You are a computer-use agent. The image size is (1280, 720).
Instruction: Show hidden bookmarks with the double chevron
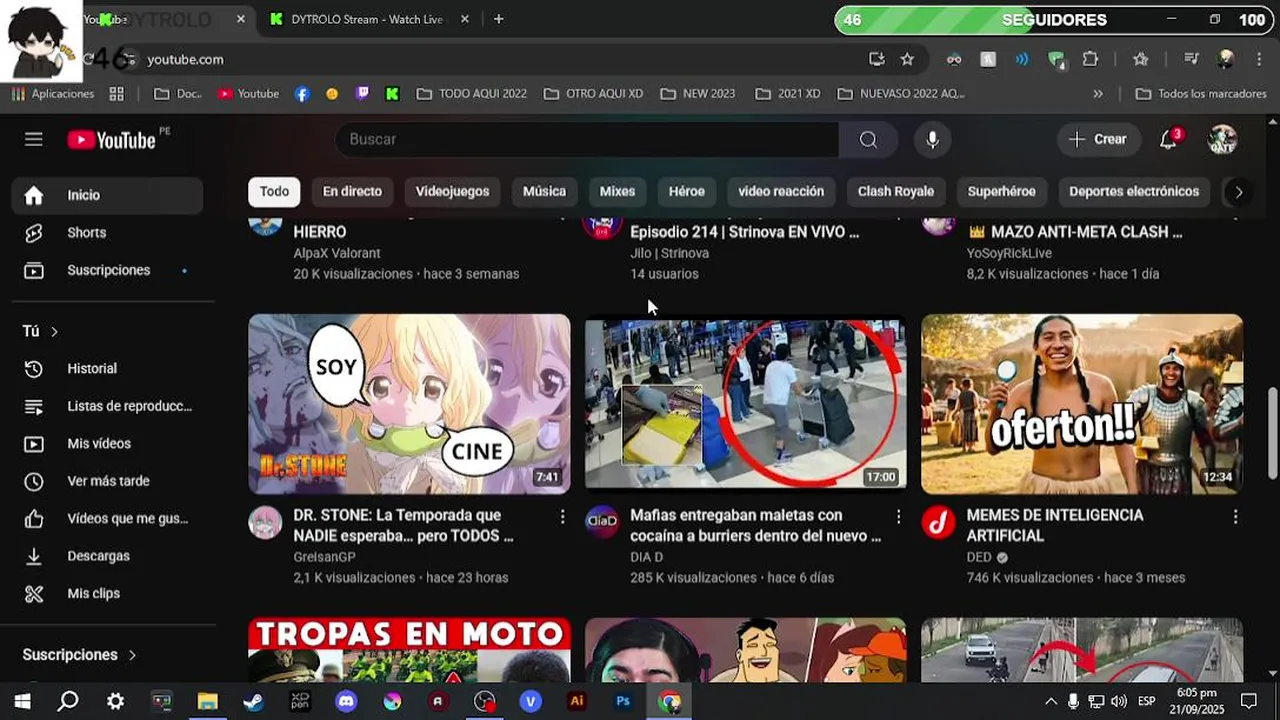[1098, 94]
